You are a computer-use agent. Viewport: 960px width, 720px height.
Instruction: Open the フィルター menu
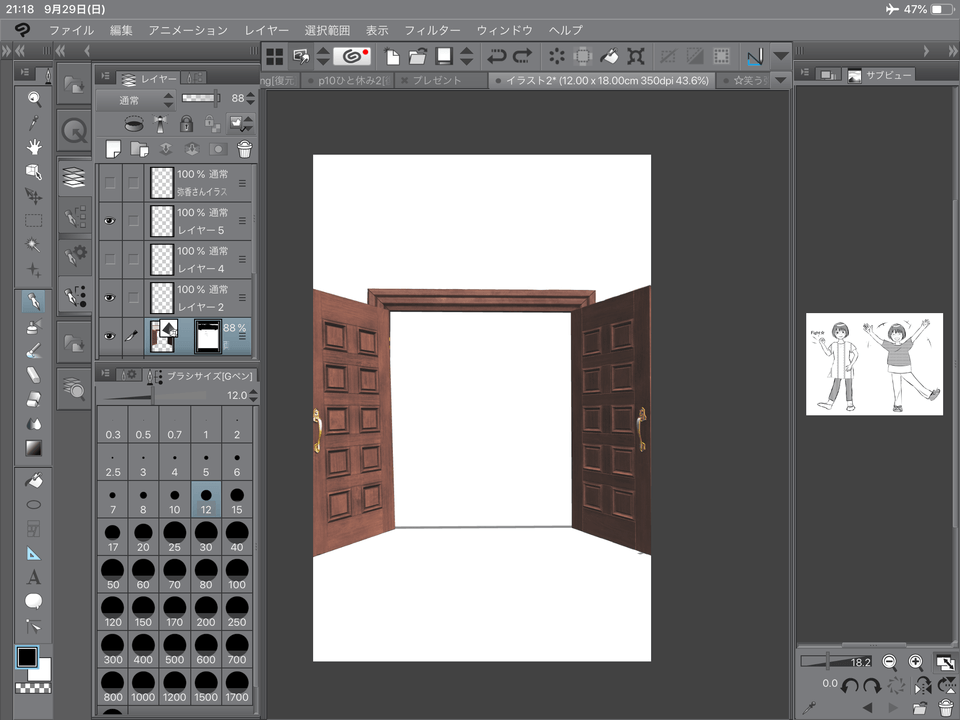[433, 30]
